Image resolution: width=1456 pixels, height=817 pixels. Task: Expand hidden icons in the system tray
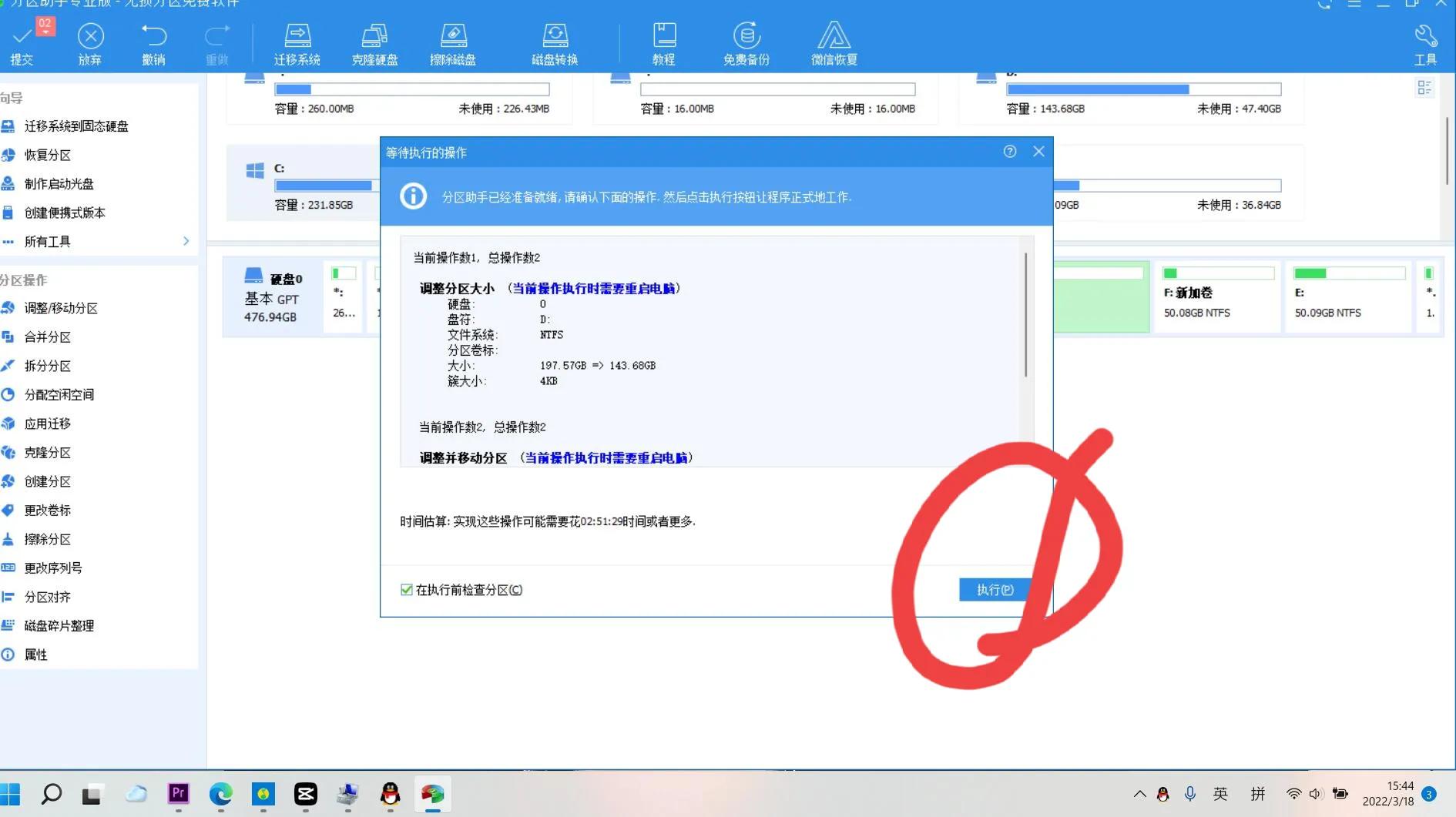[1139, 794]
